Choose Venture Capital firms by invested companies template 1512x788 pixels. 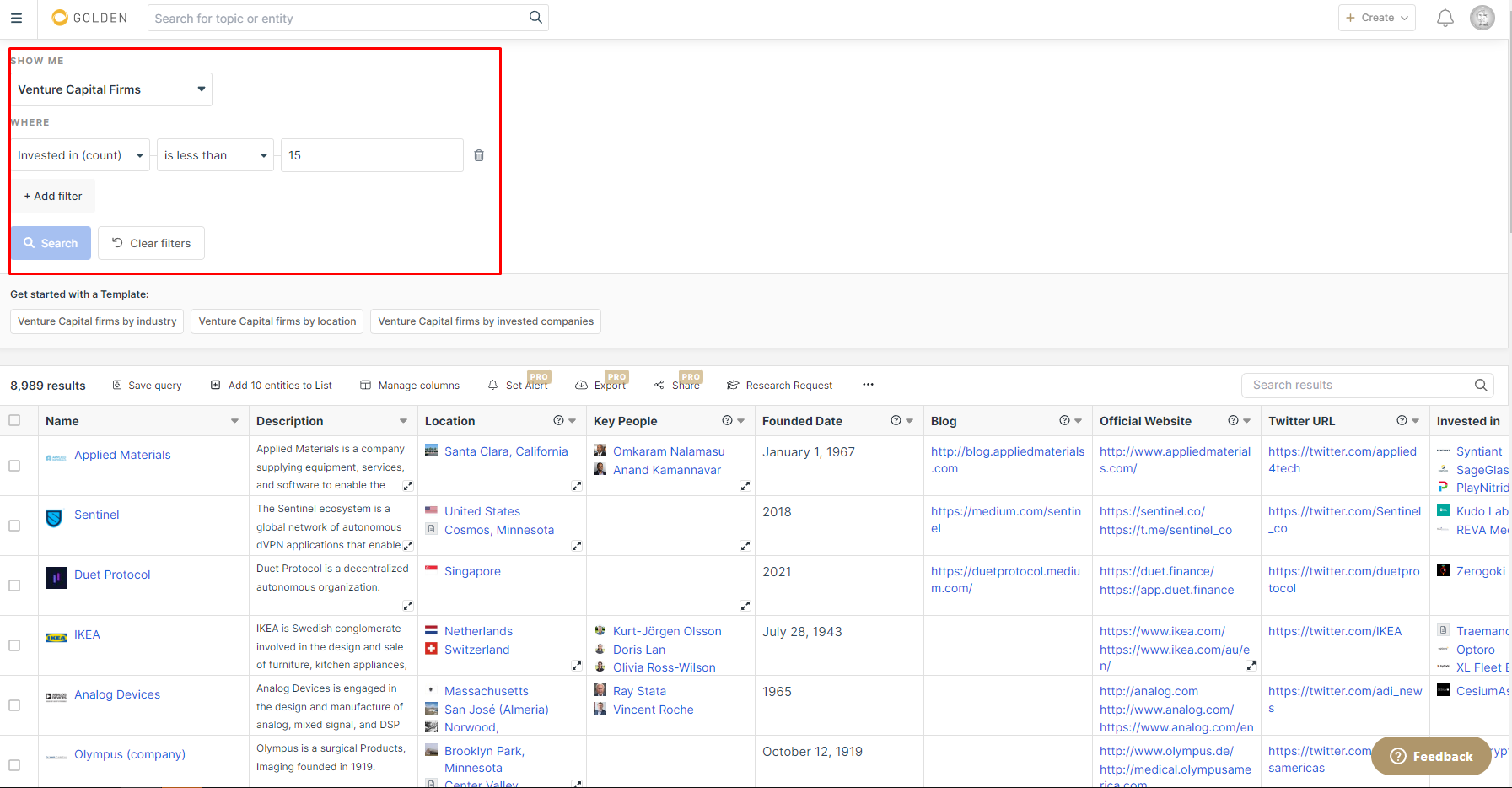point(486,321)
